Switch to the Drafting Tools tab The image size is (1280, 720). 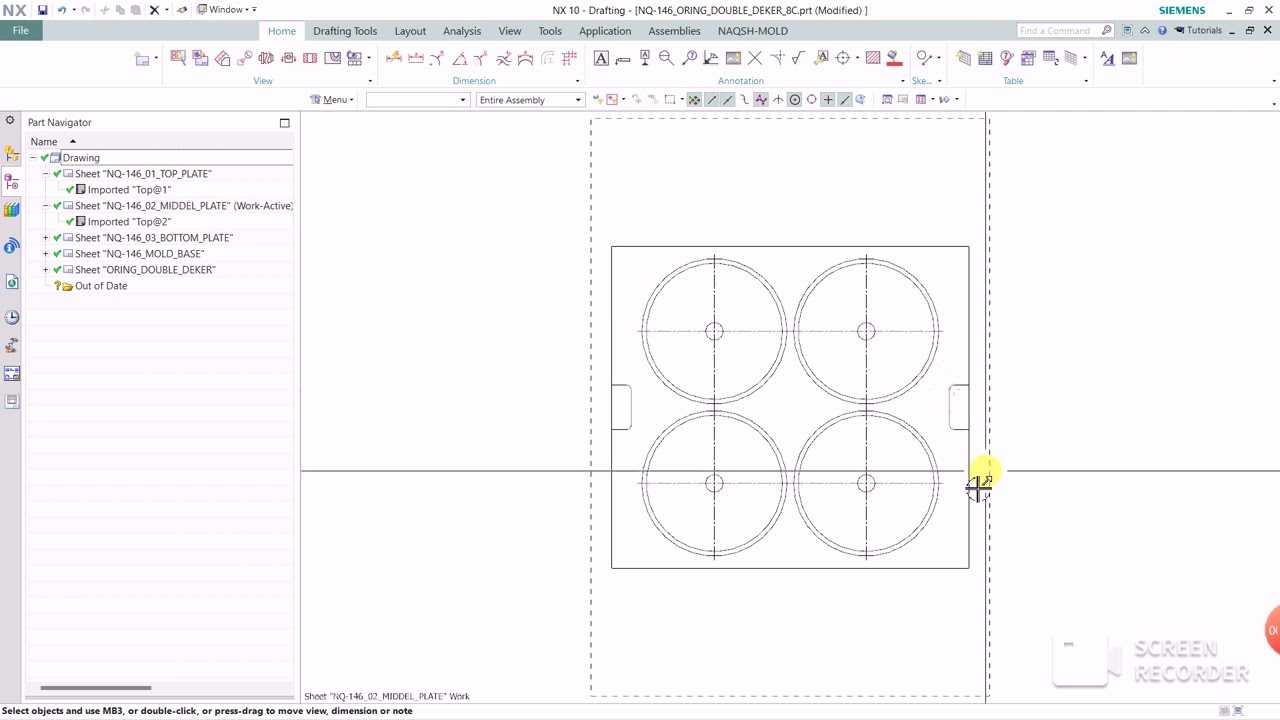tap(345, 31)
